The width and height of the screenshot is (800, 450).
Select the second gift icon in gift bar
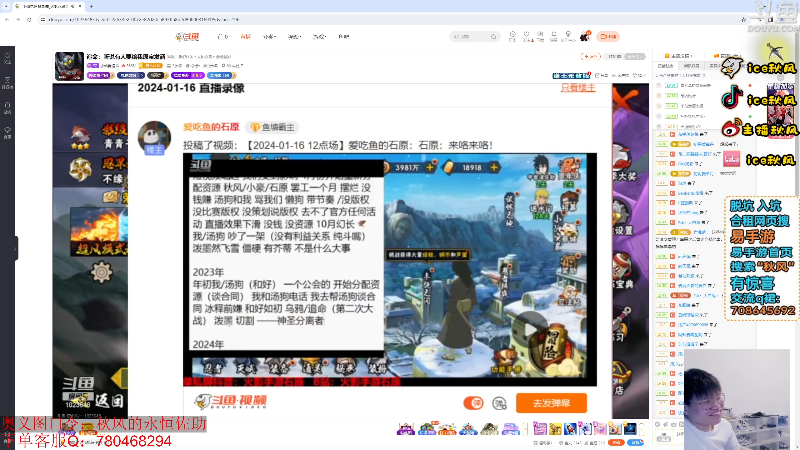tap(427, 429)
